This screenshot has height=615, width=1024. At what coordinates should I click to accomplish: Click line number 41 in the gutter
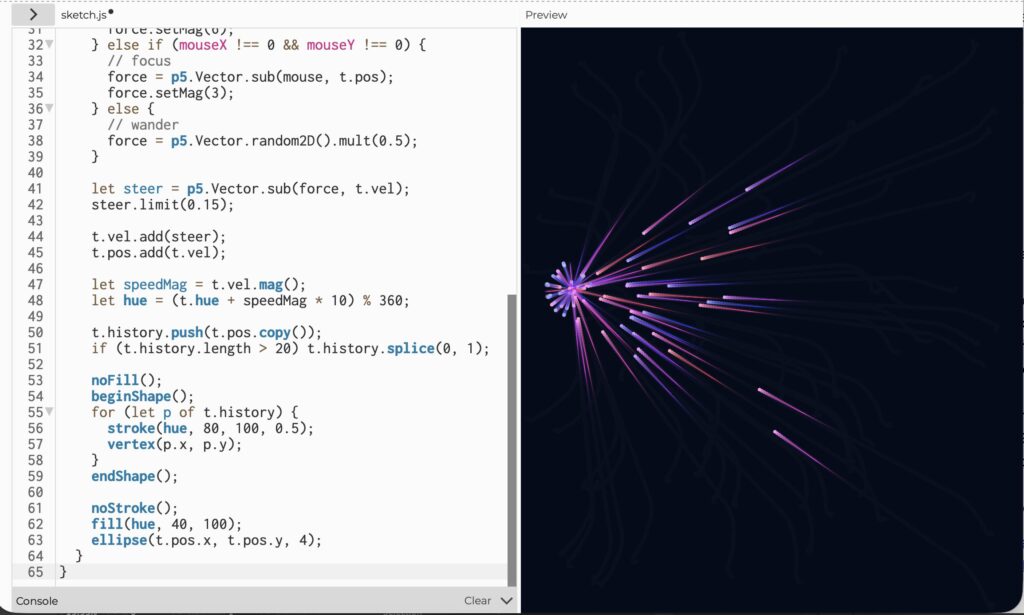[x=35, y=189]
